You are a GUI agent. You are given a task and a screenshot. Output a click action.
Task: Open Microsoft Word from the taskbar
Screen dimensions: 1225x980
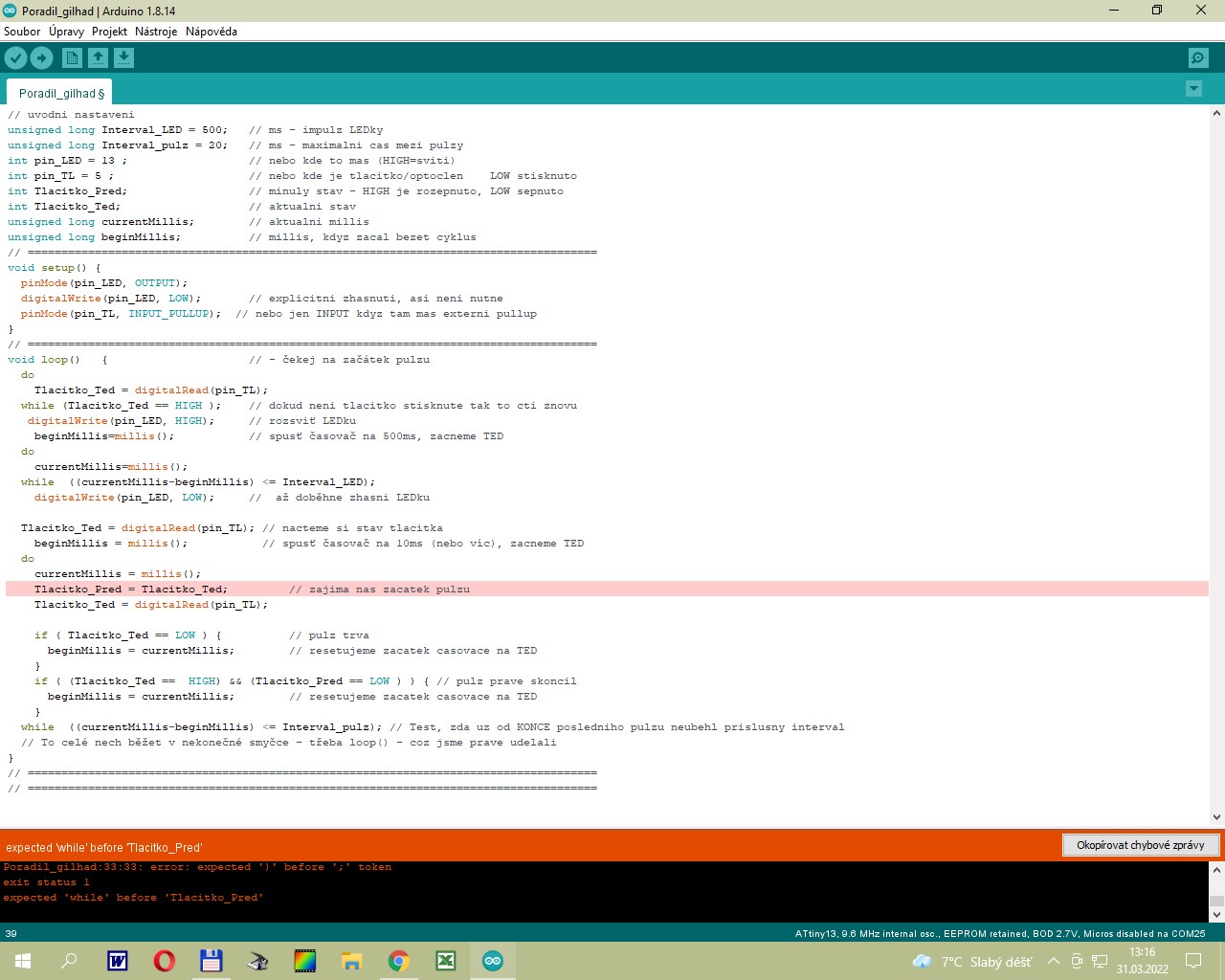point(118,961)
